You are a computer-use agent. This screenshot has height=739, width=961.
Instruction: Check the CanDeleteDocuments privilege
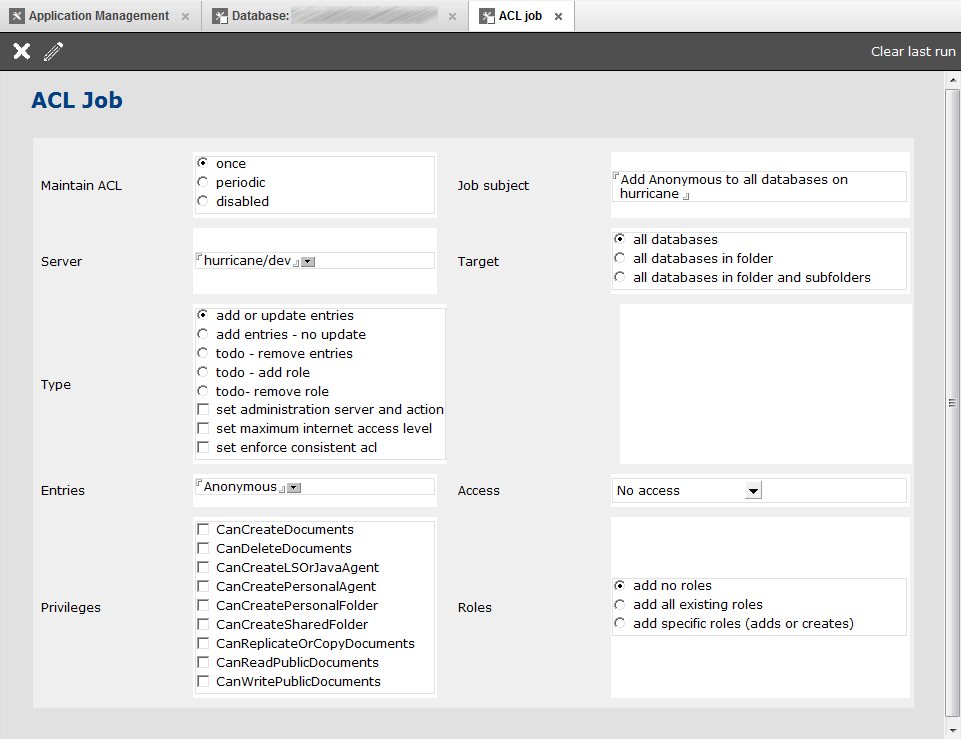(x=203, y=549)
